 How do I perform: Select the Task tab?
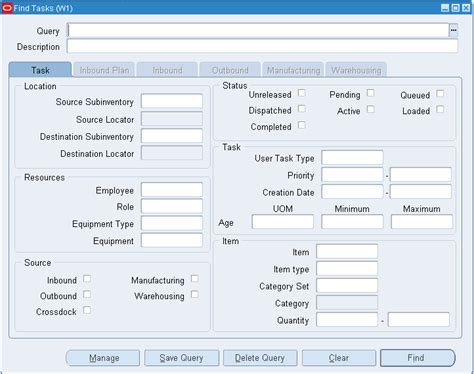(40, 70)
